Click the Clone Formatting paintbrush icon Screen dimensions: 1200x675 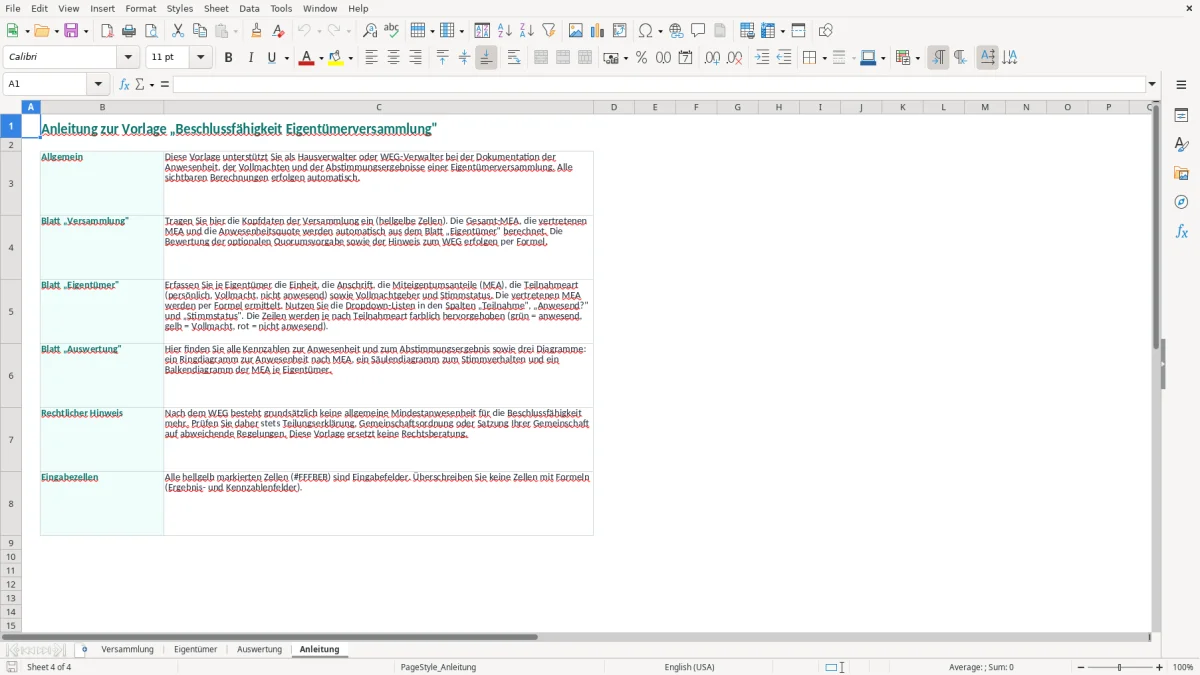point(256,31)
